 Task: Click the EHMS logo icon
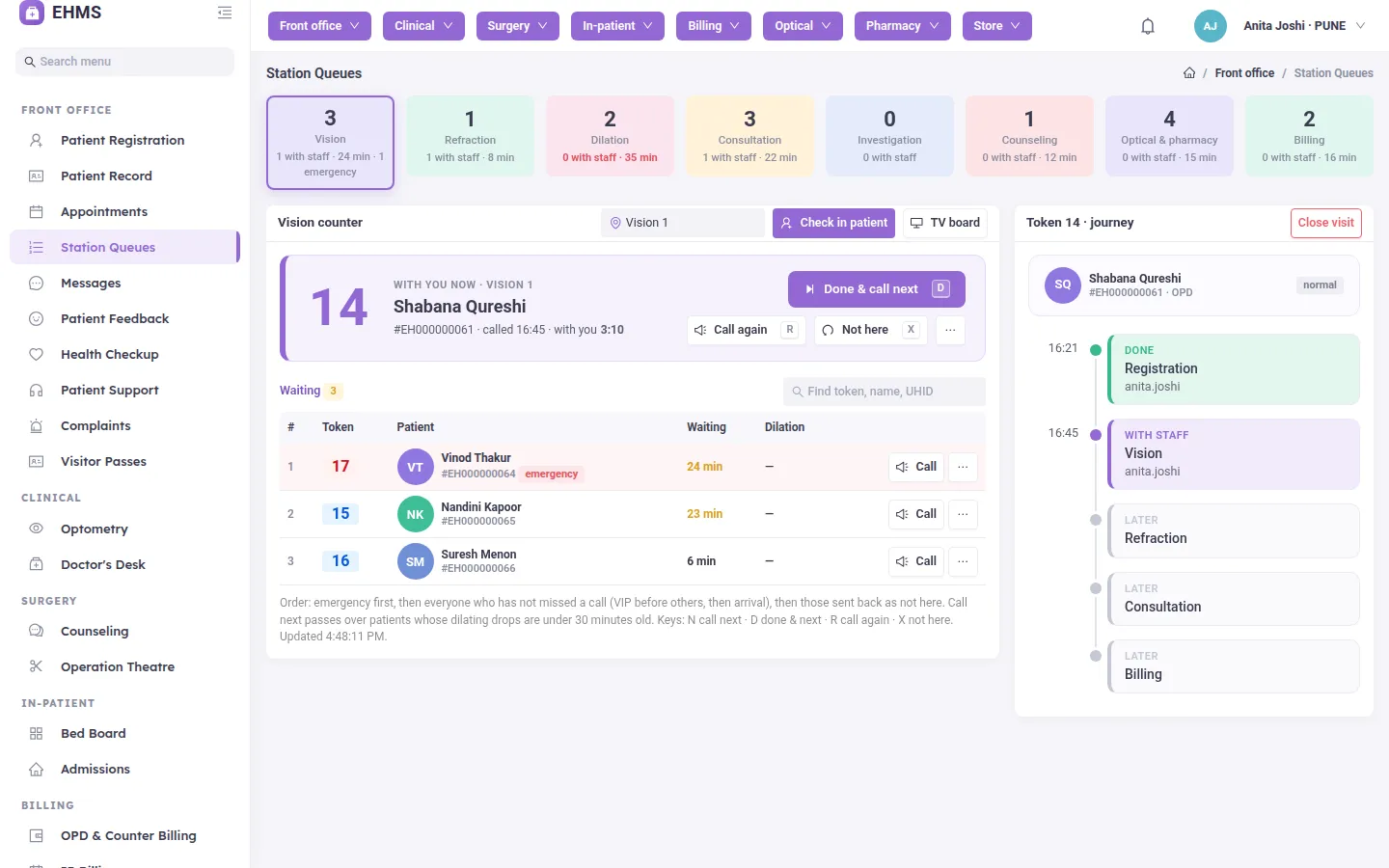point(32,13)
